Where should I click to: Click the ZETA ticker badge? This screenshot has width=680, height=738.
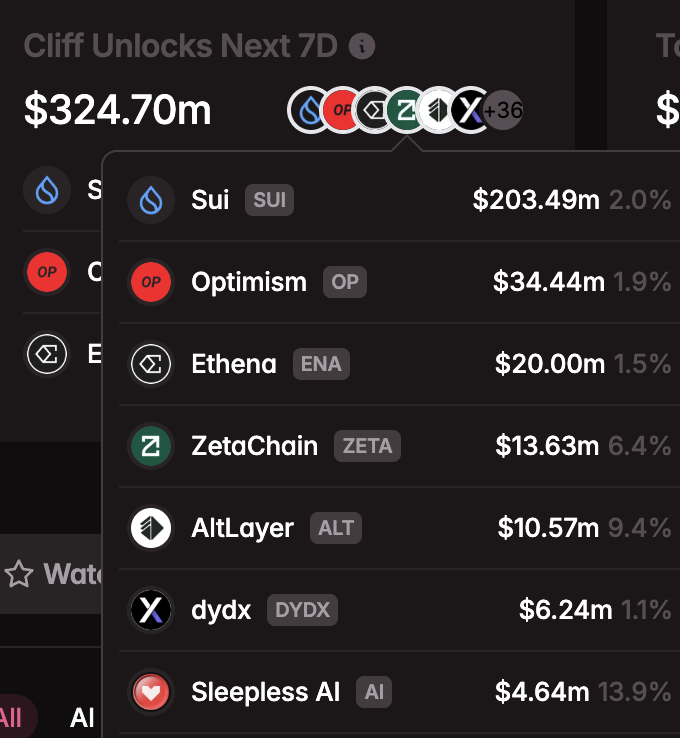click(x=367, y=446)
